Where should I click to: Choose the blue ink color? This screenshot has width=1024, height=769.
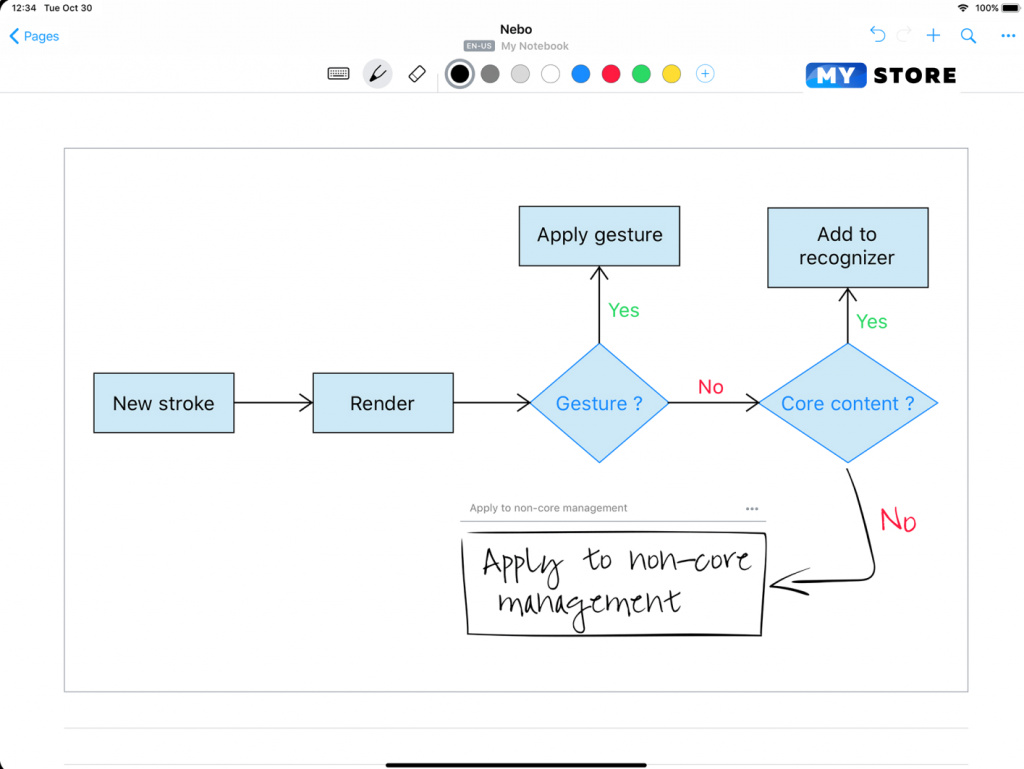tap(581, 74)
